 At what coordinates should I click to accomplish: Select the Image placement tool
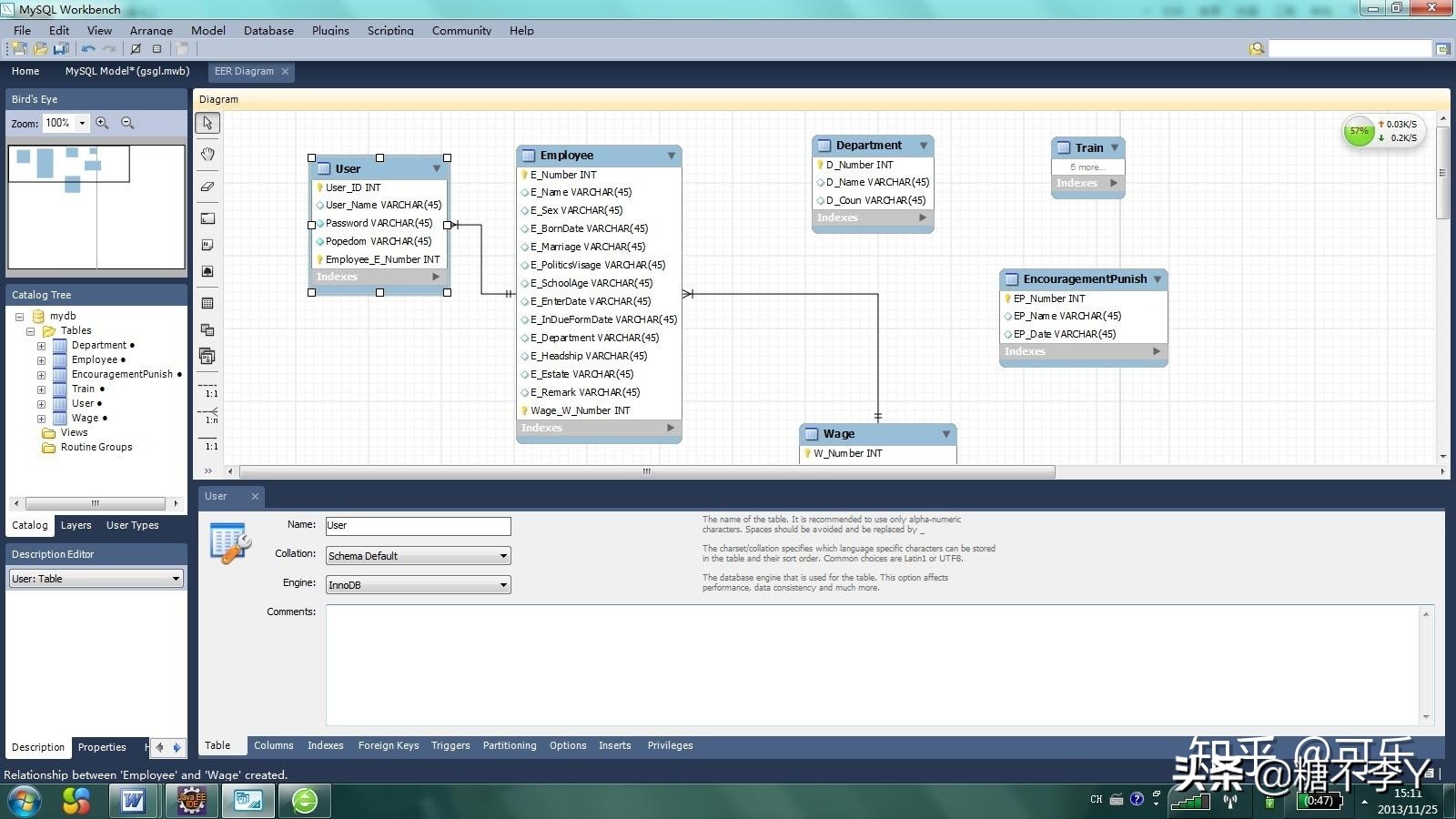(x=207, y=271)
